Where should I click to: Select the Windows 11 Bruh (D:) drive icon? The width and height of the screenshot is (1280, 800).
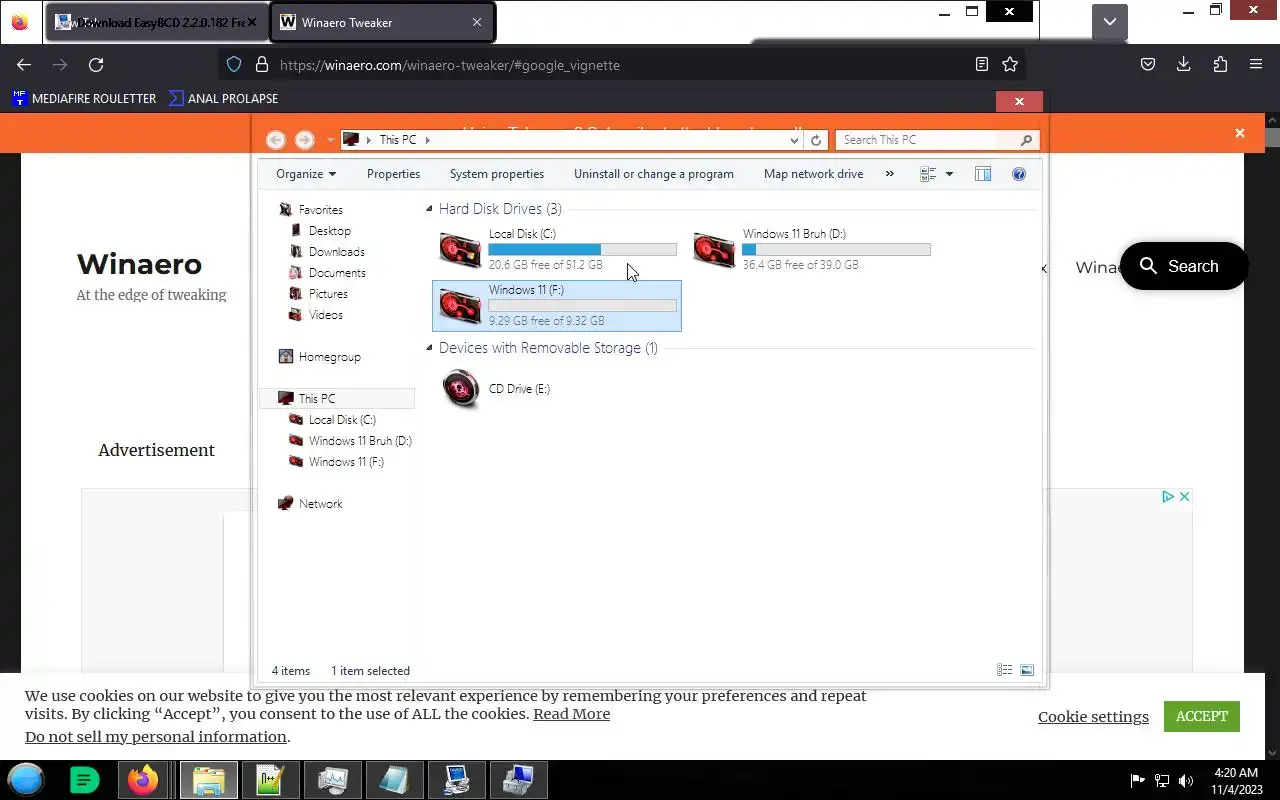pos(714,250)
